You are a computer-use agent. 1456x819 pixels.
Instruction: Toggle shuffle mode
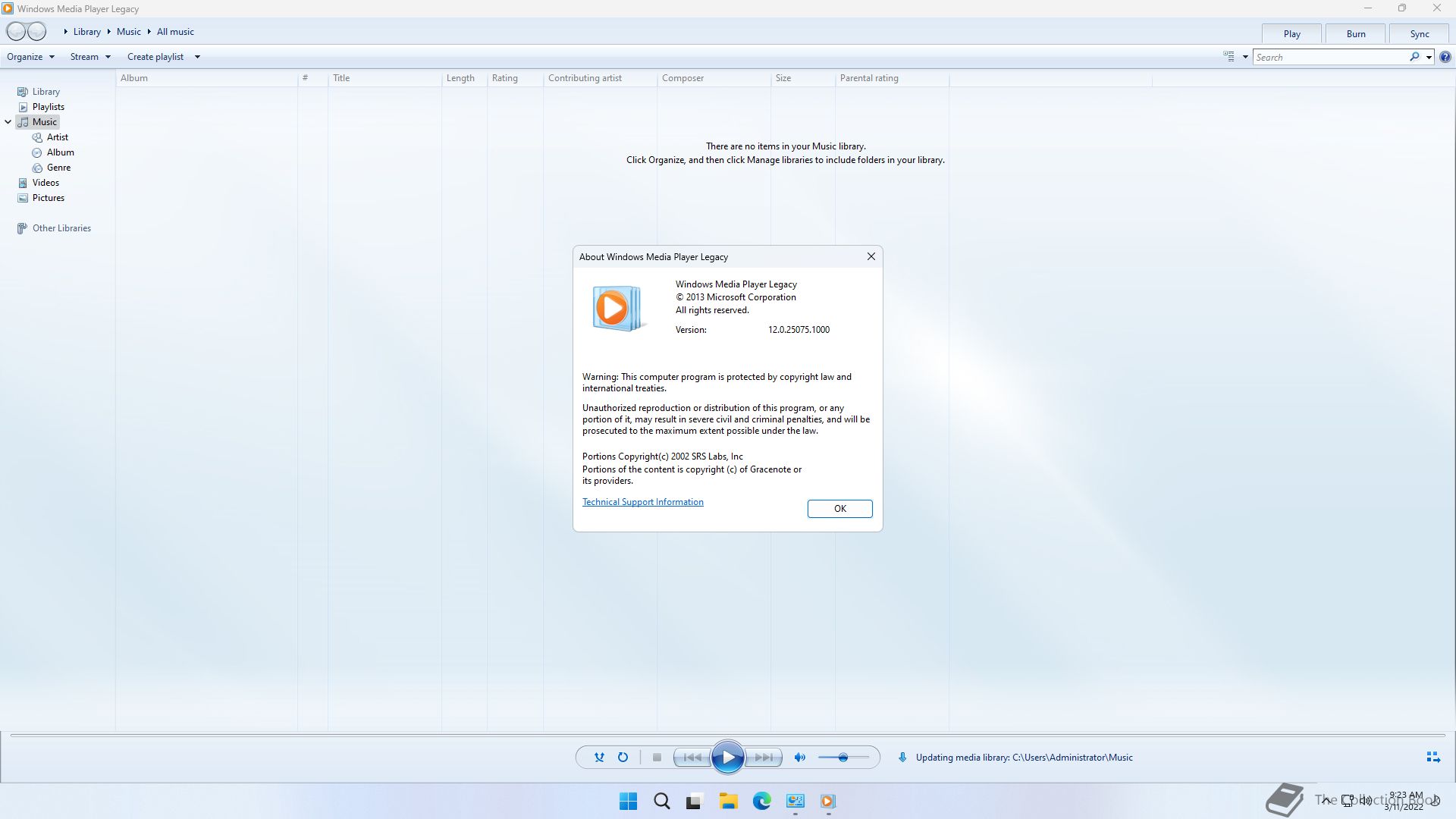599,757
